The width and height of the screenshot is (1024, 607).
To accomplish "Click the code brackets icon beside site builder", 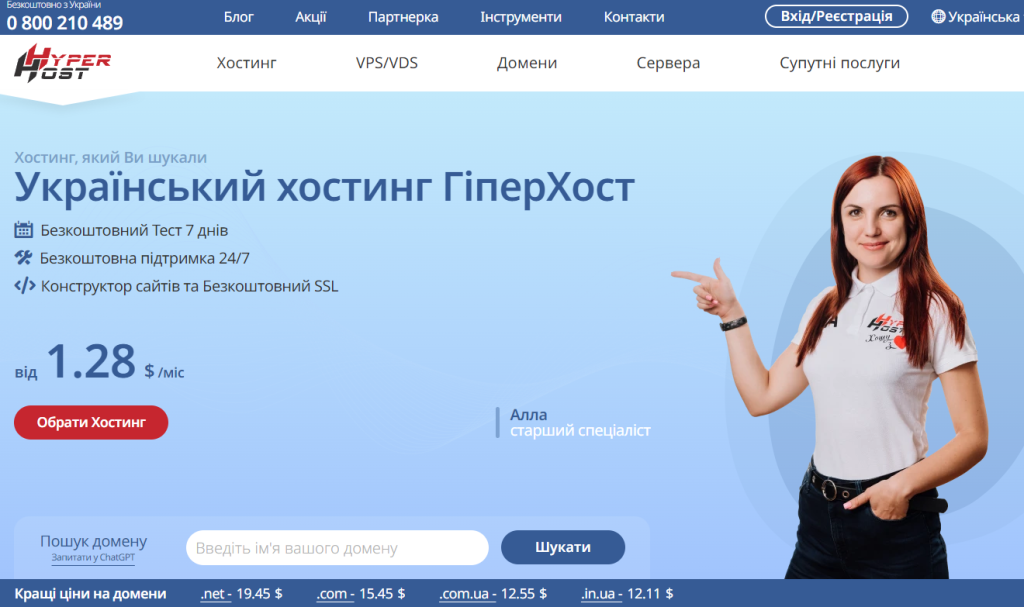I will click(x=24, y=286).
